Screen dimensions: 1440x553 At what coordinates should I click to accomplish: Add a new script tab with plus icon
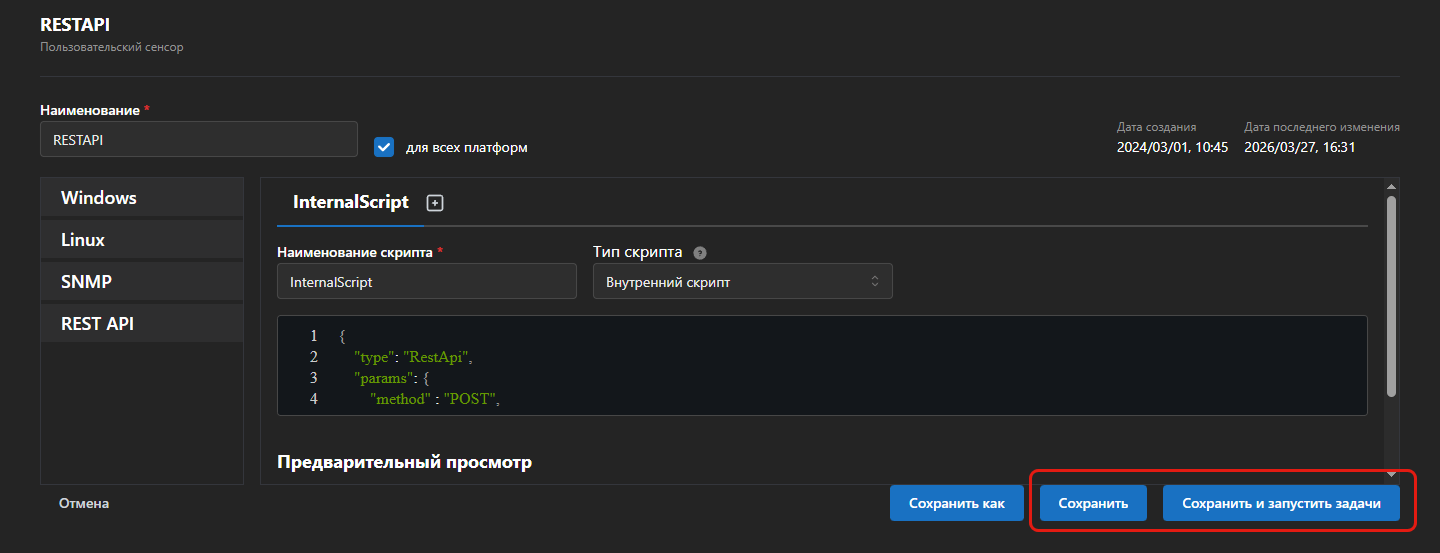(x=435, y=203)
